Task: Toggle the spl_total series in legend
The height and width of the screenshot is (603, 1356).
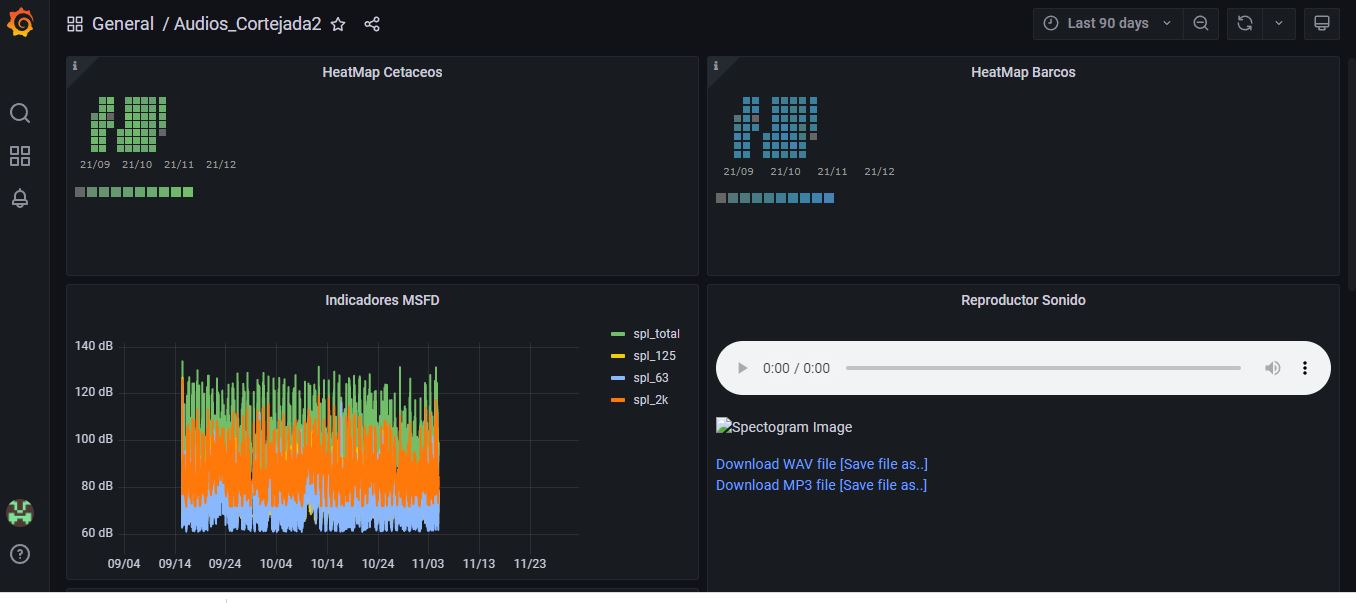Action: click(655, 334)
